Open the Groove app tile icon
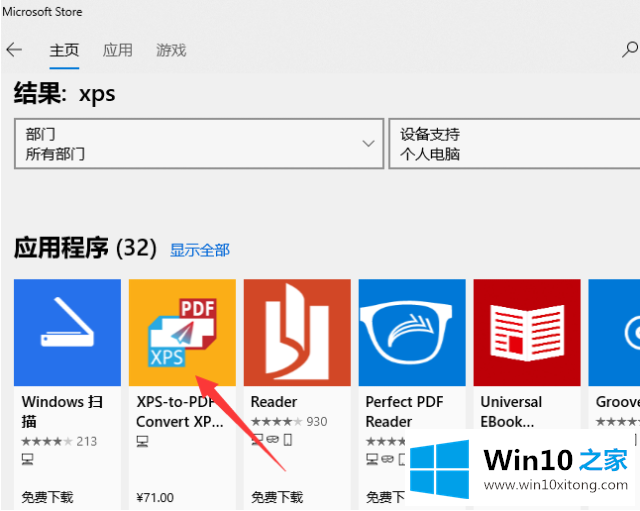Image resolution: width=640 pixels, height=511 pixels. (x=614, y=333)
